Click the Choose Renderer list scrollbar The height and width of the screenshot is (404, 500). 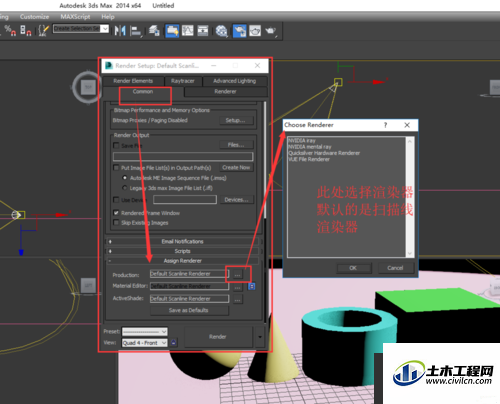pos(410,197)
